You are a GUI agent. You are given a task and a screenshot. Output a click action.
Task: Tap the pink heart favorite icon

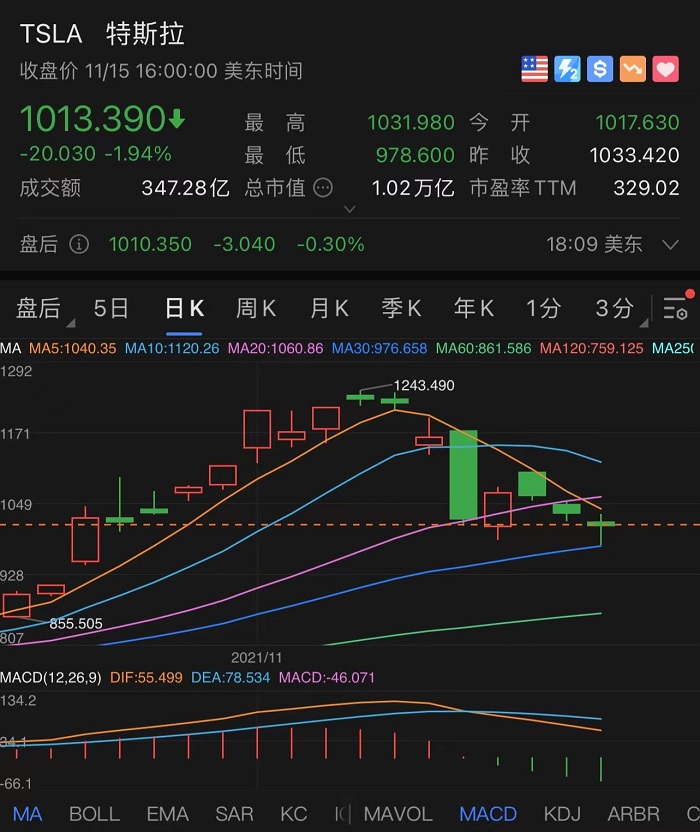point(666,69)
